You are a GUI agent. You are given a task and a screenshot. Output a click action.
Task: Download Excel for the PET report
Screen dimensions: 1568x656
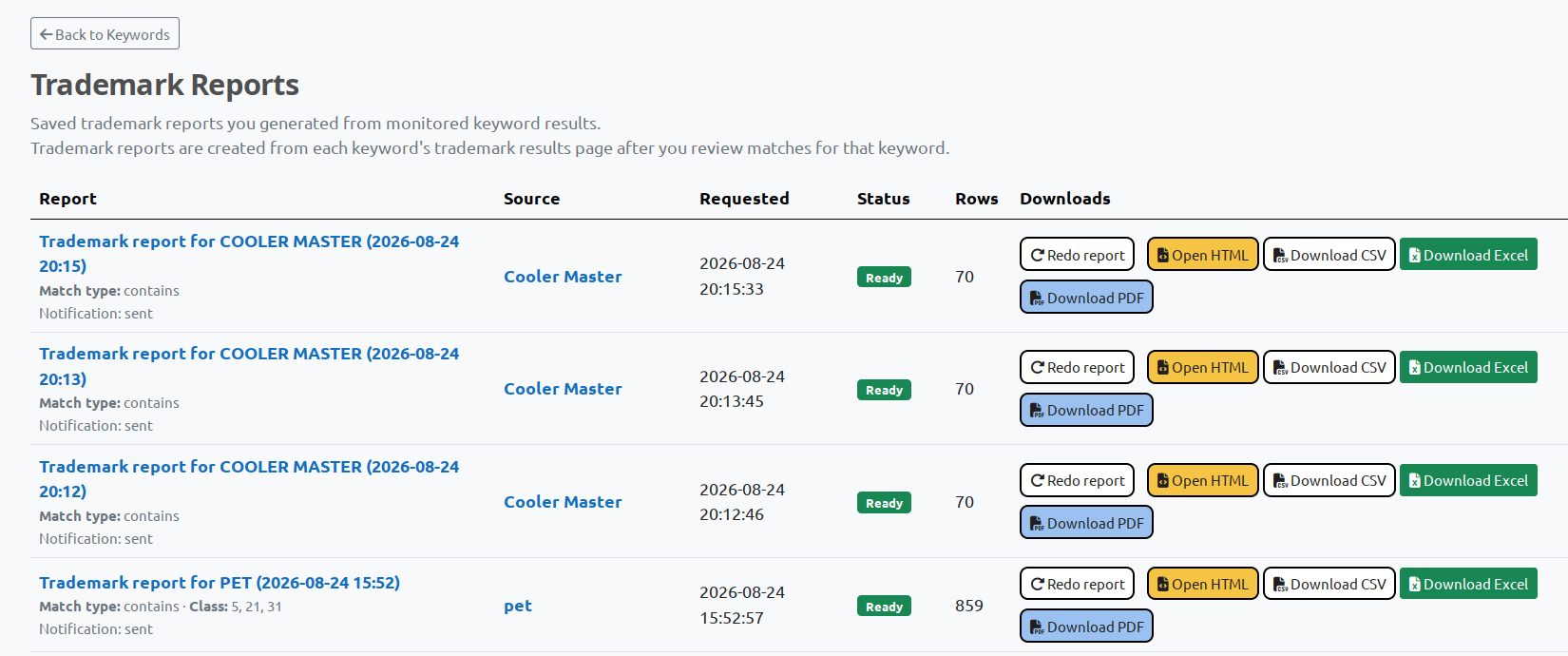click(1468, 584)
